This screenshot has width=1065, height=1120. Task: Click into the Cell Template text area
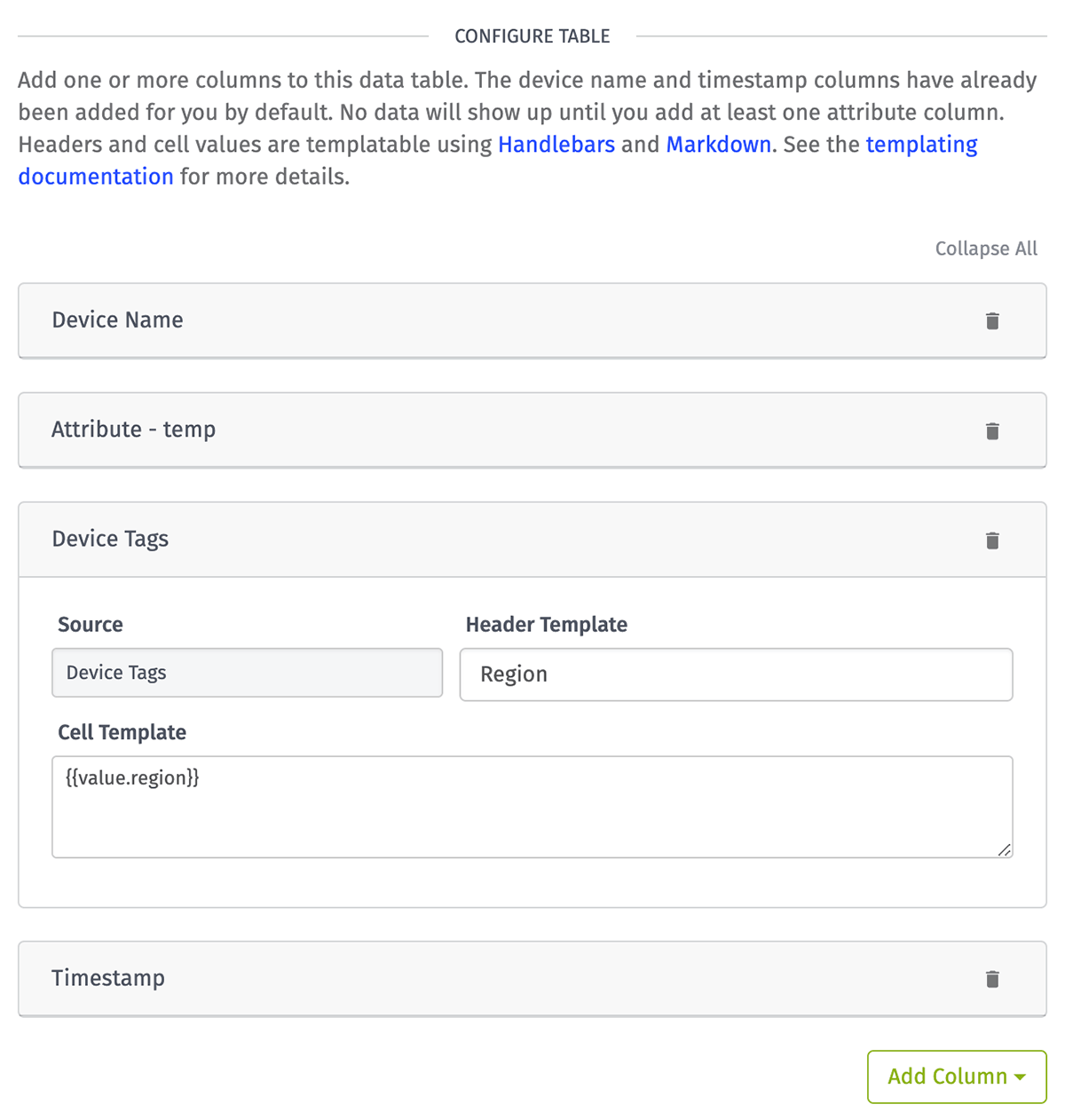[532, 807]
